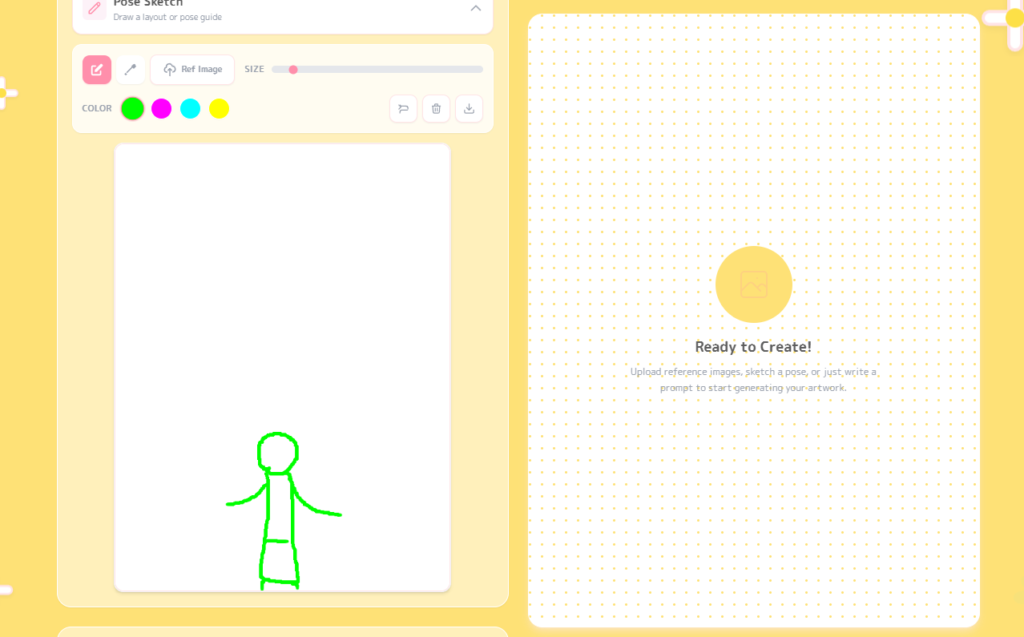Viewport: 1024px width, 637px height.
Task: Click the upload cloud icon in Ref Image
Action: 170,70
